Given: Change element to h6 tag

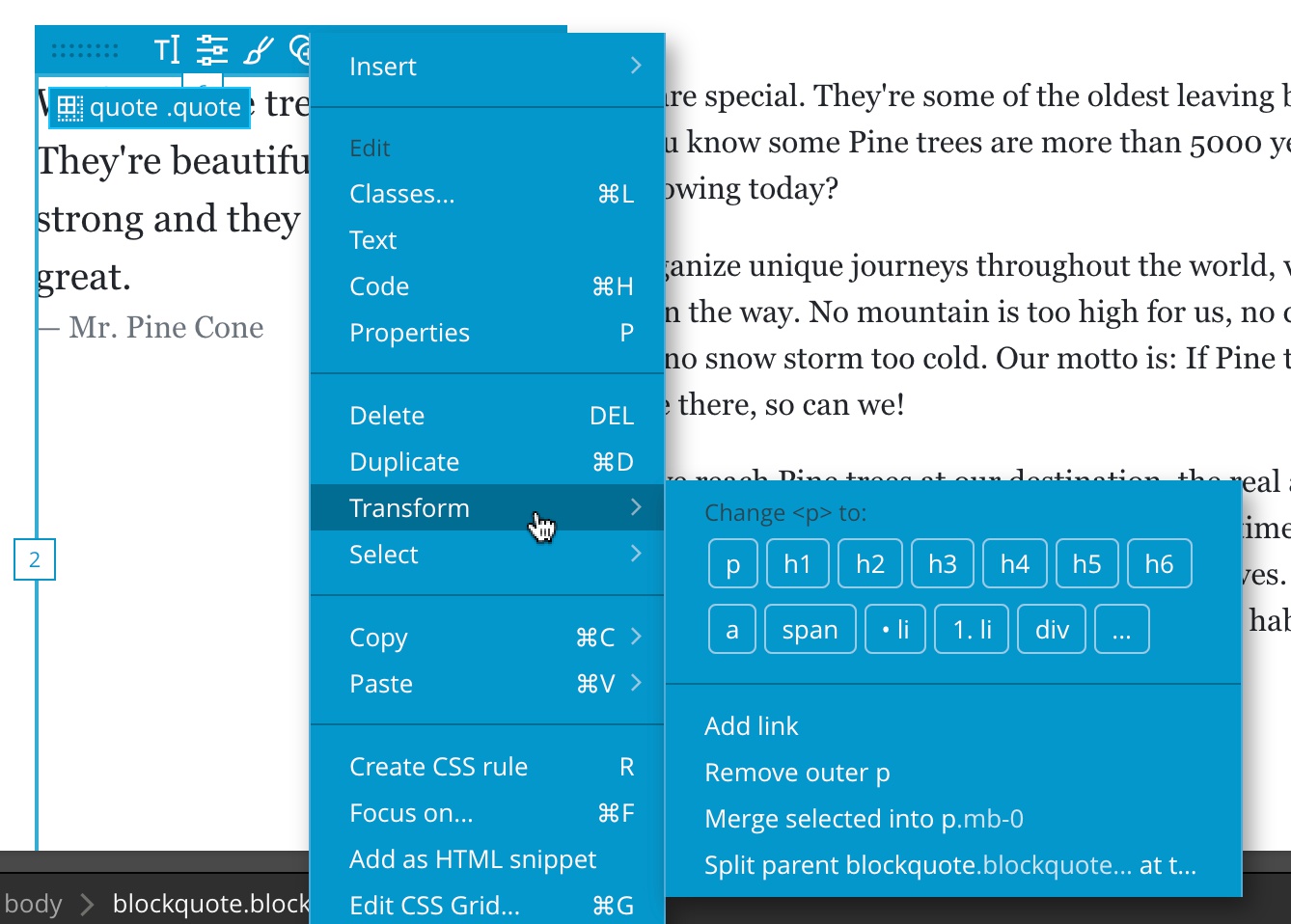Looking at the screenshot, I should pos(1160,564).
